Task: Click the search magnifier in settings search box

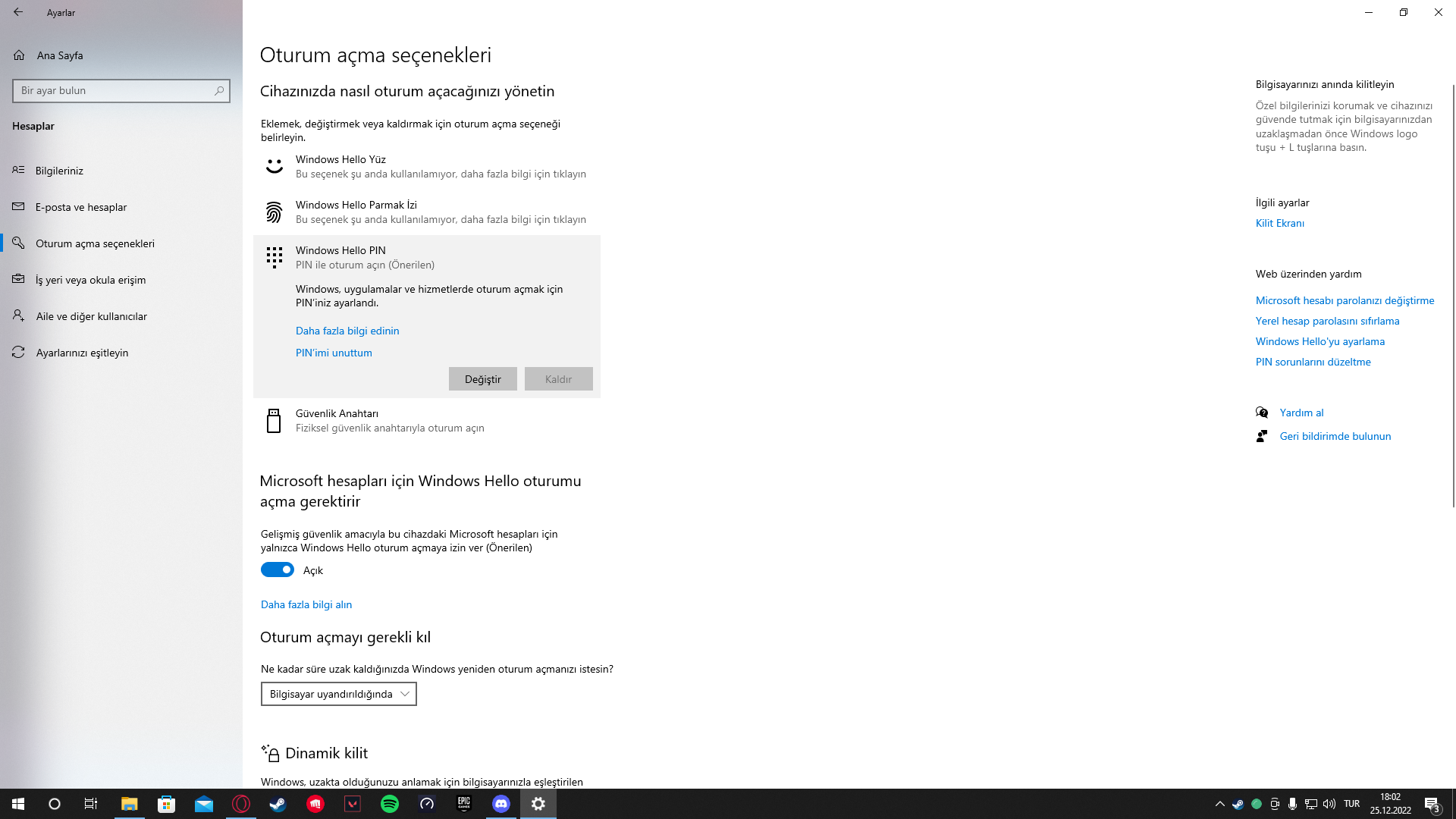Action: (219, 90)
